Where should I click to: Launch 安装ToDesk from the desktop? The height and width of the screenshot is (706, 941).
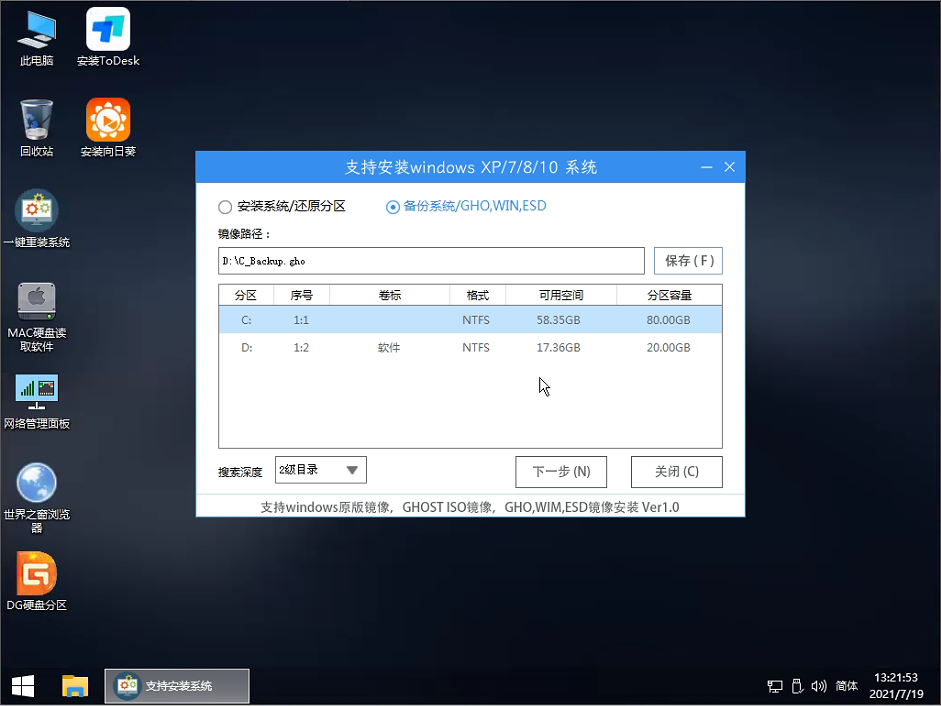[107, 30]
